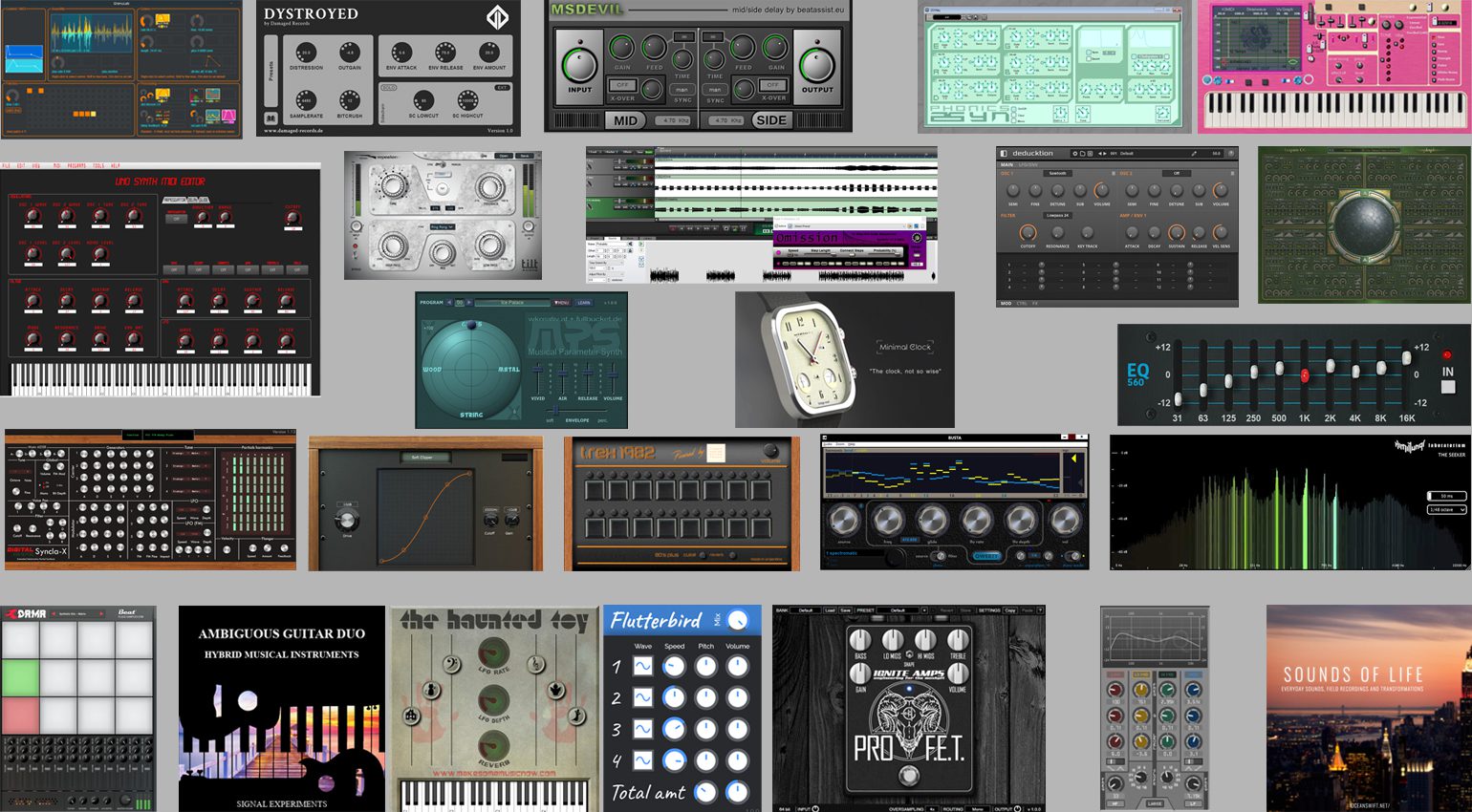Screen dimensions: 1472x812
Task: Click the Flutterbird row 4 wave shape icon
Action: coord(643,760)
